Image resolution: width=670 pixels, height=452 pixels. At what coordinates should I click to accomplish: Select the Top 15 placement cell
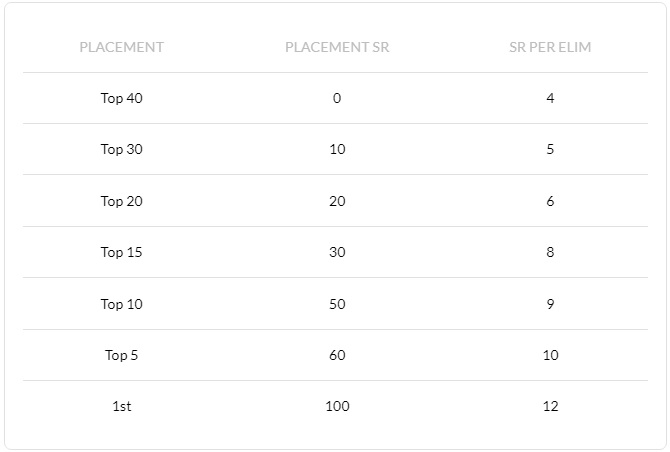point(122,252)
